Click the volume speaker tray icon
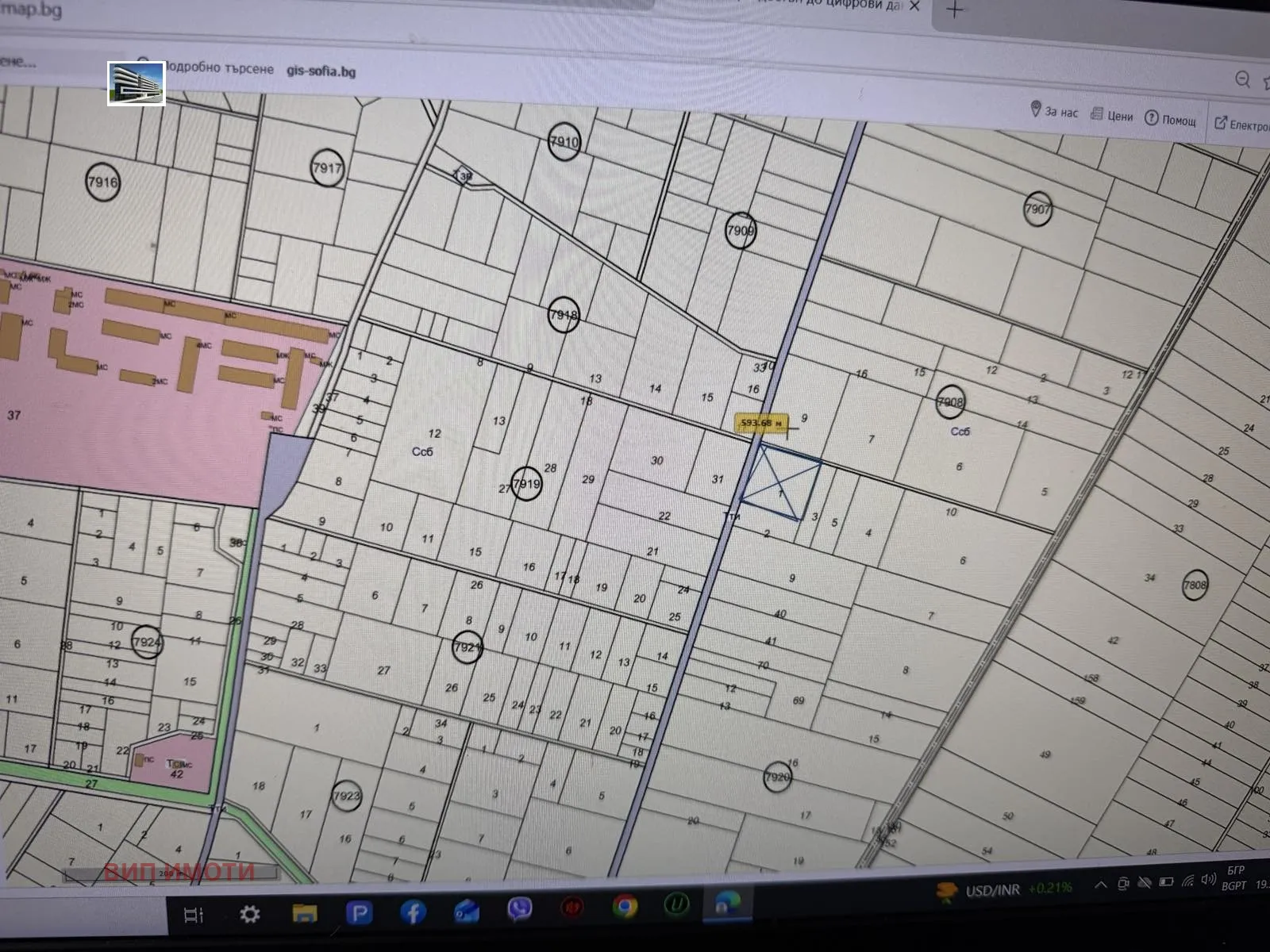Screen dimensions: 1270x952 coord(1208,879)
